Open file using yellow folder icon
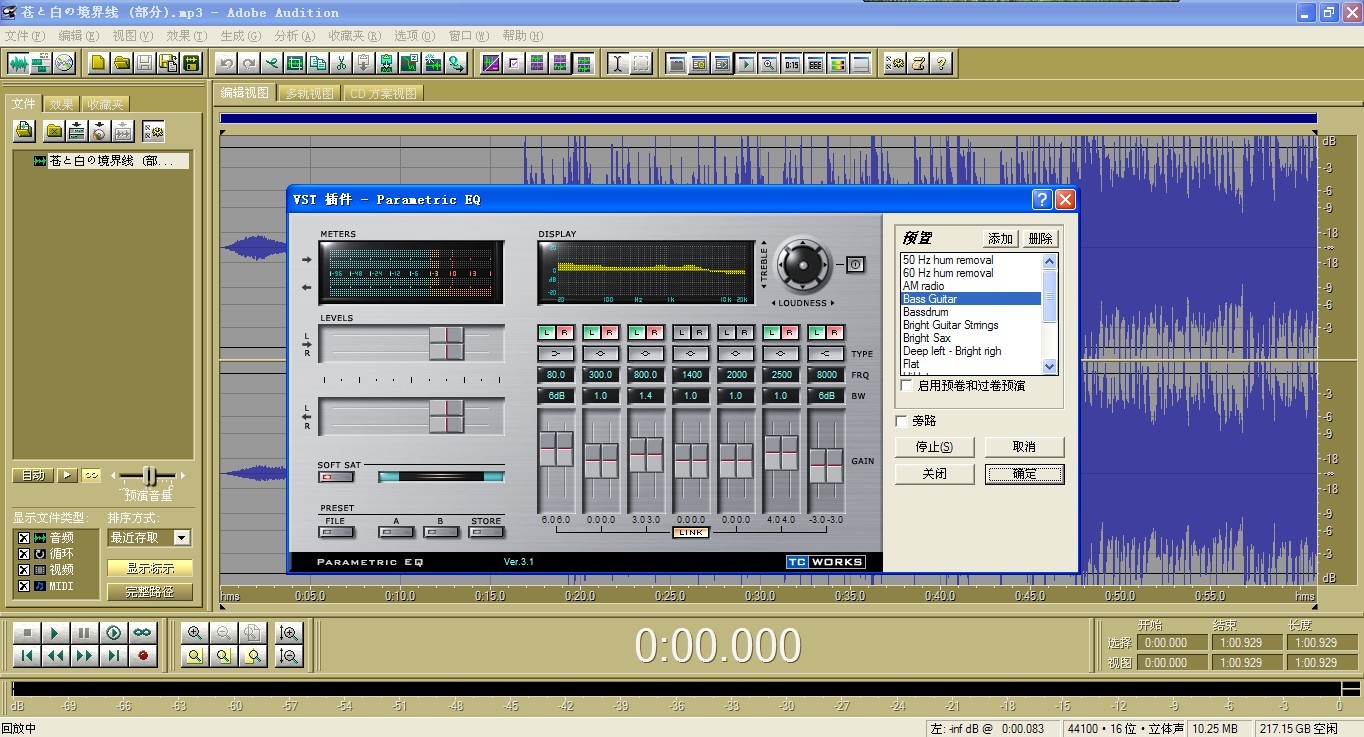The image size is (1364, 737). pyautogui.click(x=121, y=63)
